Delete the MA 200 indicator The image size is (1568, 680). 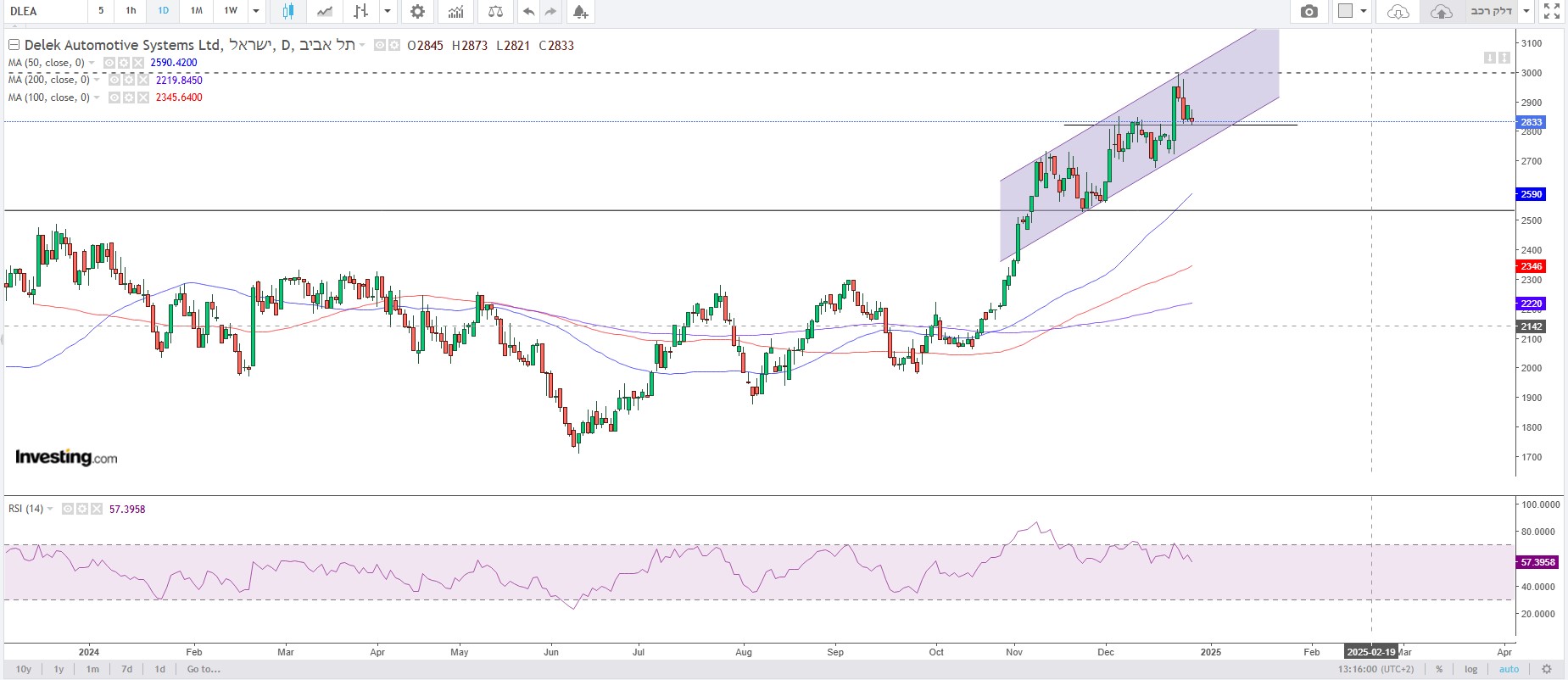142,80
